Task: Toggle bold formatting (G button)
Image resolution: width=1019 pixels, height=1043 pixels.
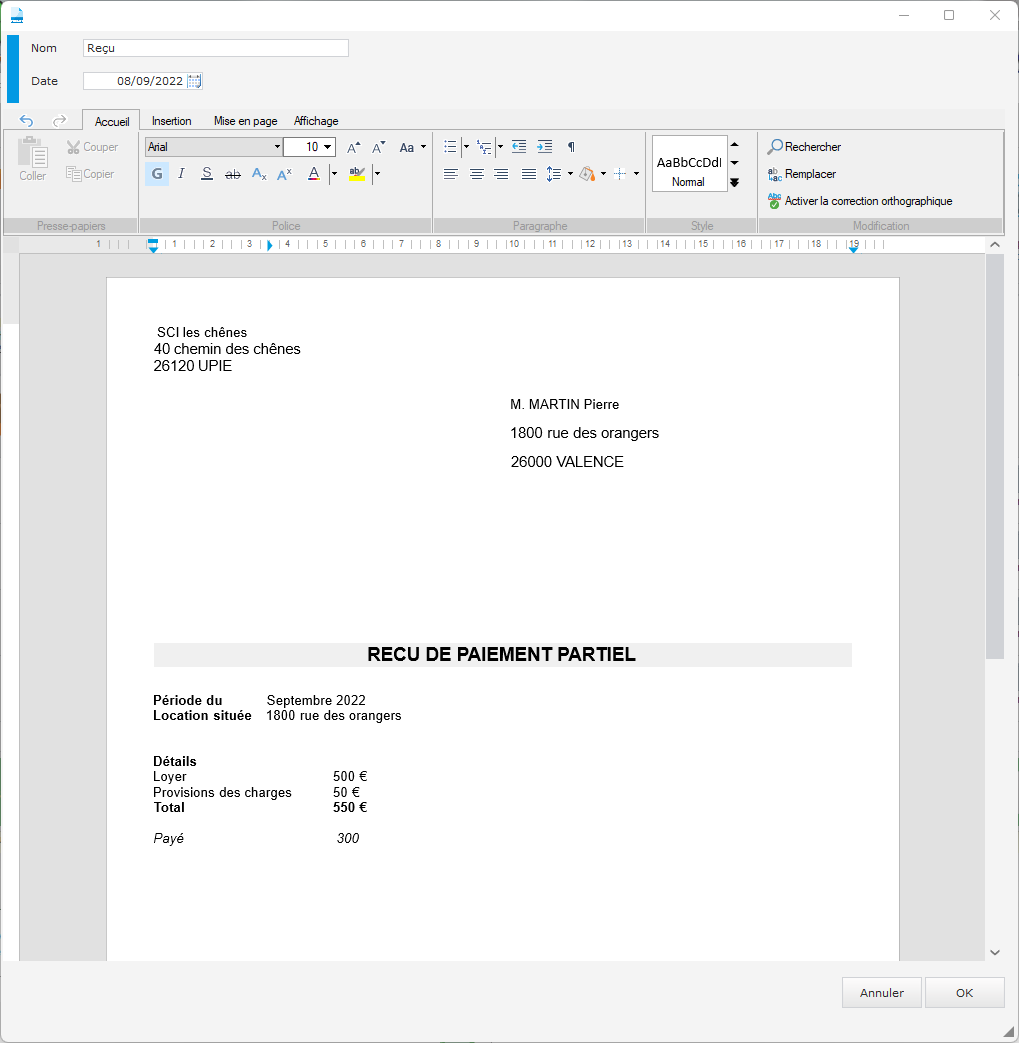Action: 157,174
